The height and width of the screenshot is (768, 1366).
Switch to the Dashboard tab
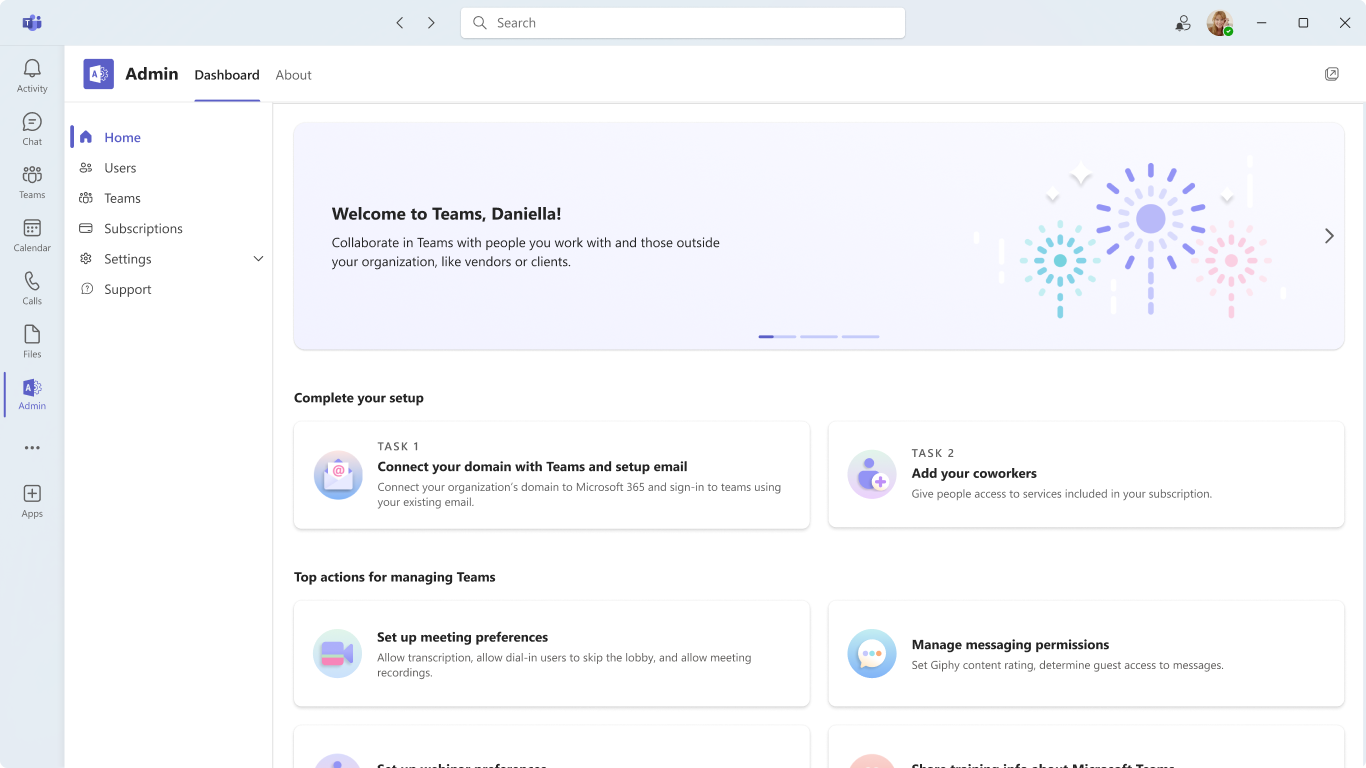pyautogui.click(x=227, y=75)
